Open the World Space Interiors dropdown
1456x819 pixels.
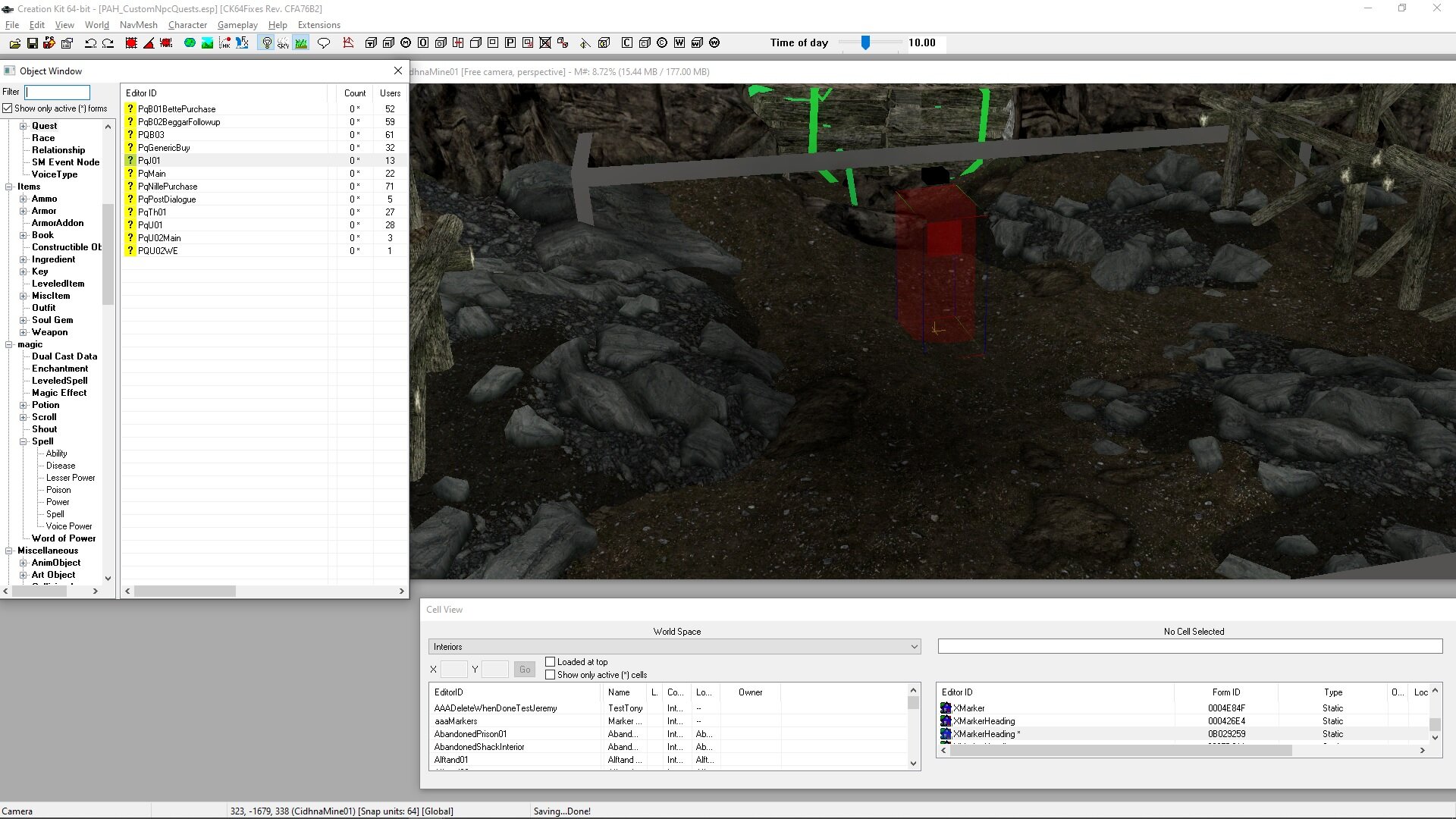[x=675, y=647]
